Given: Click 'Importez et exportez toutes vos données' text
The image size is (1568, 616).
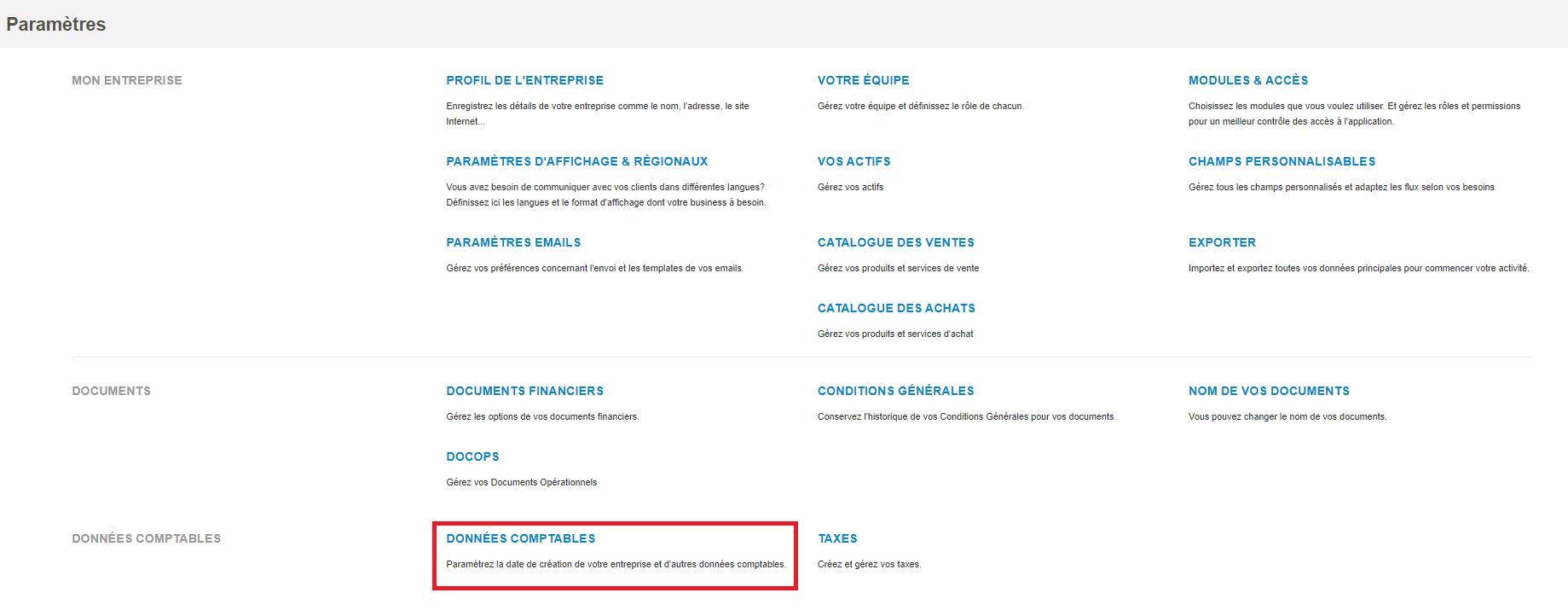Looking at the screenshot, I should [x=1358, y=268].
